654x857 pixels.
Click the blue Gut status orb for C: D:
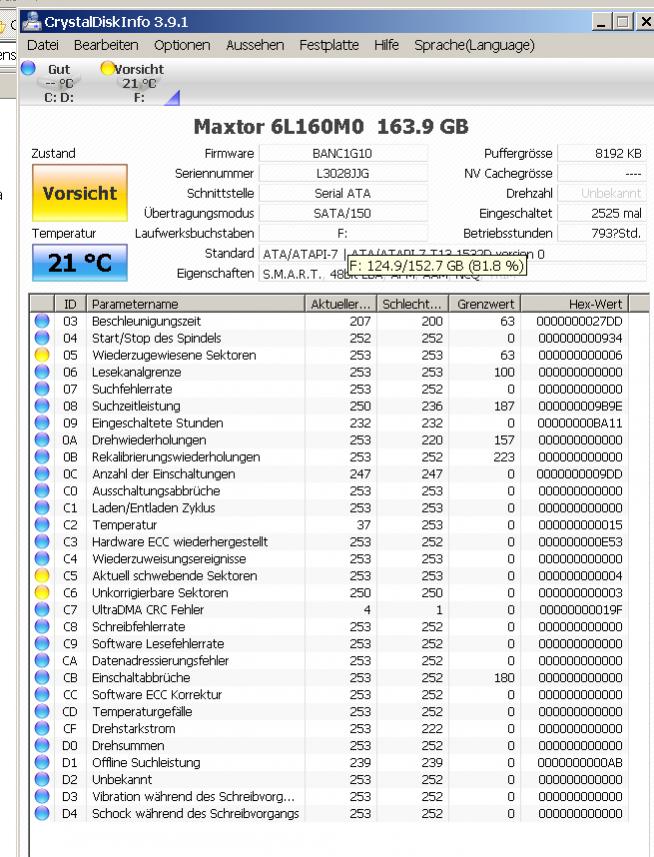[x=28, y=68]
